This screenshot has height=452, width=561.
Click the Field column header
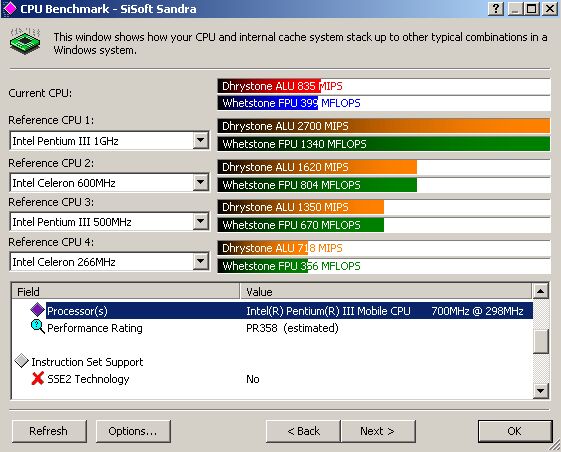(126, 291)
